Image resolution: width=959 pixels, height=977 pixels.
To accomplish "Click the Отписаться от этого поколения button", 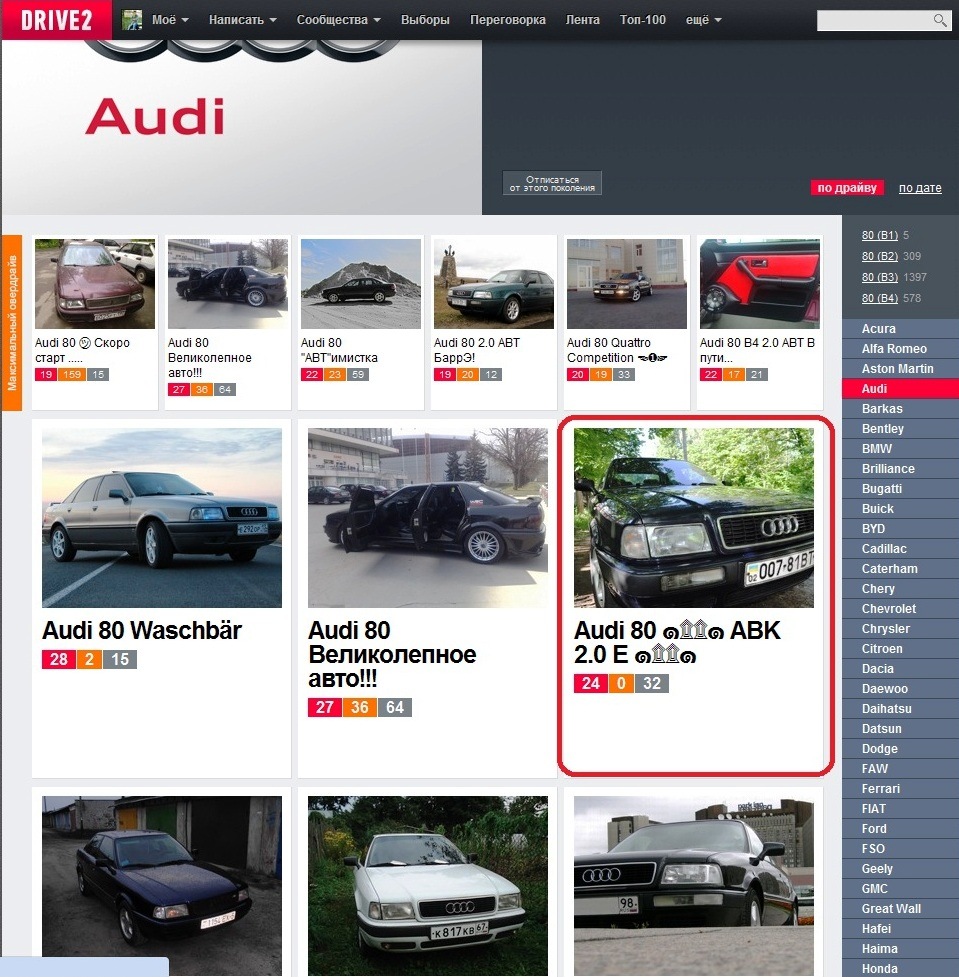I will (552, 183).
